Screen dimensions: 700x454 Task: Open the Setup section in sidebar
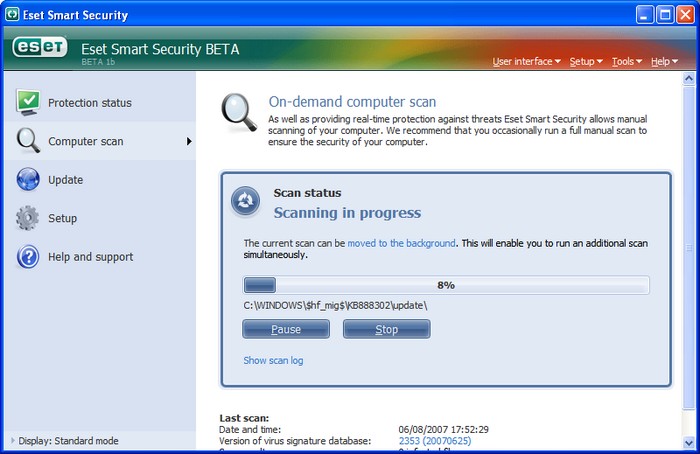(100, 218)
